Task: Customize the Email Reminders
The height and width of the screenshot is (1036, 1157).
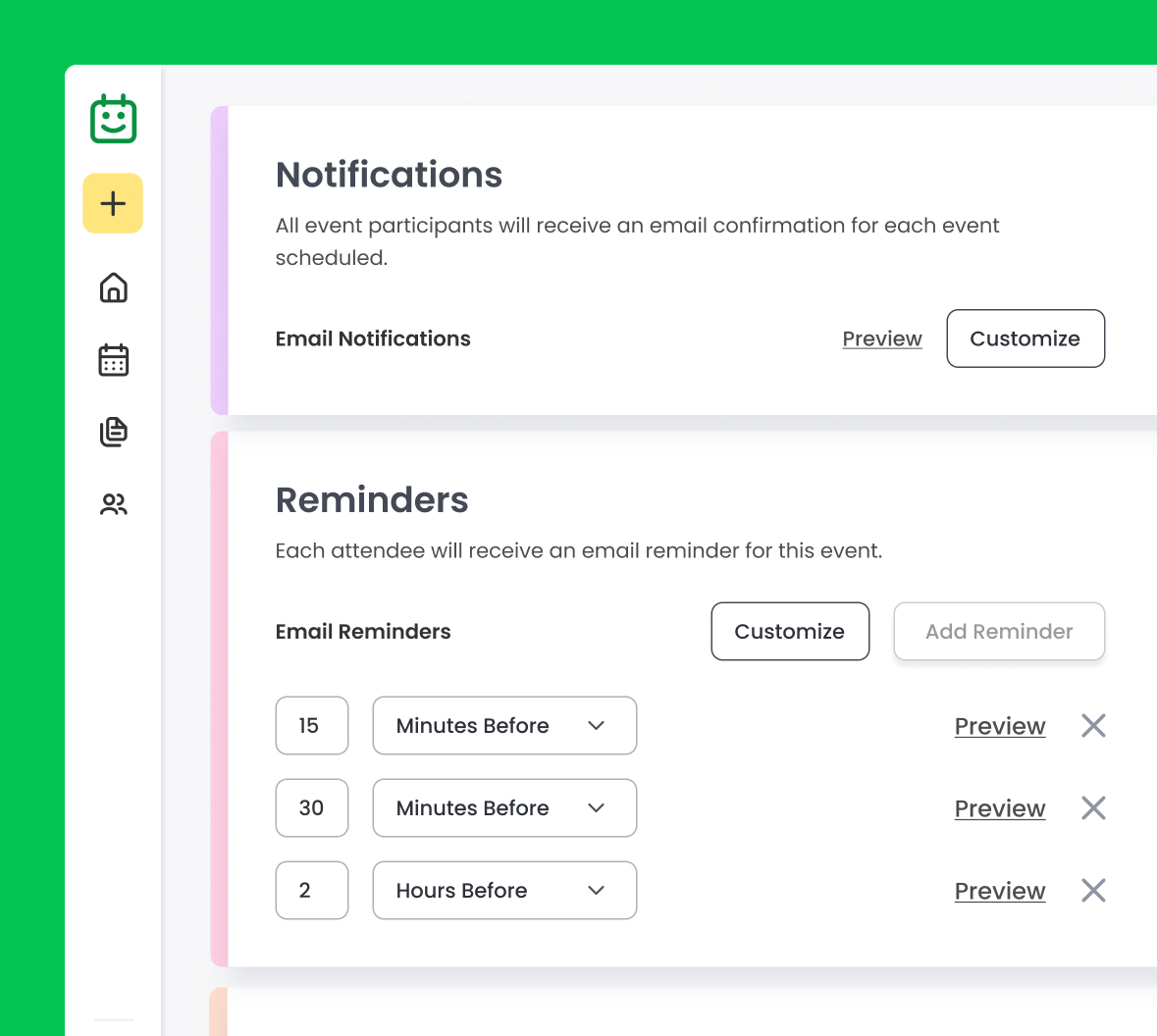Action: click(x=790, y=632)
